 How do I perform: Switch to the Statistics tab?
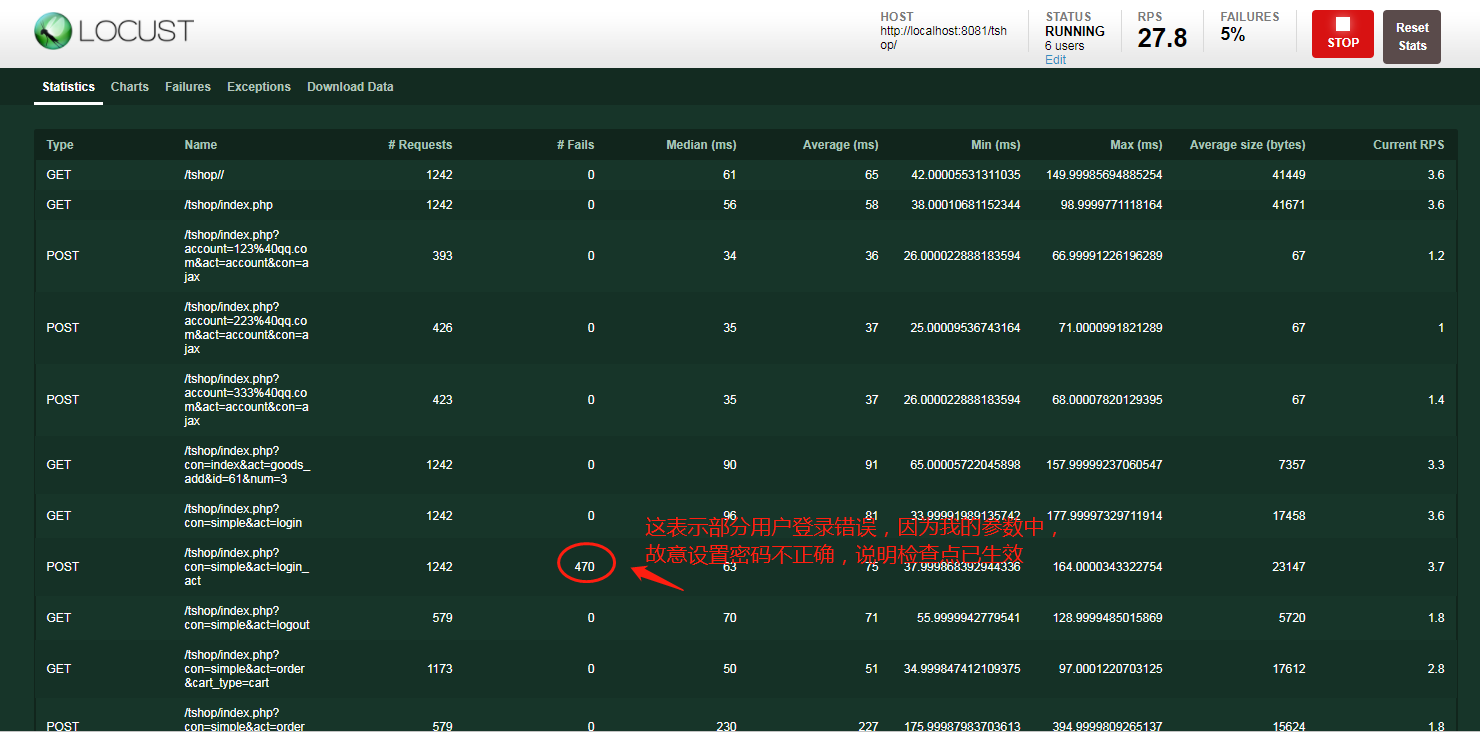tap(69, 87)
